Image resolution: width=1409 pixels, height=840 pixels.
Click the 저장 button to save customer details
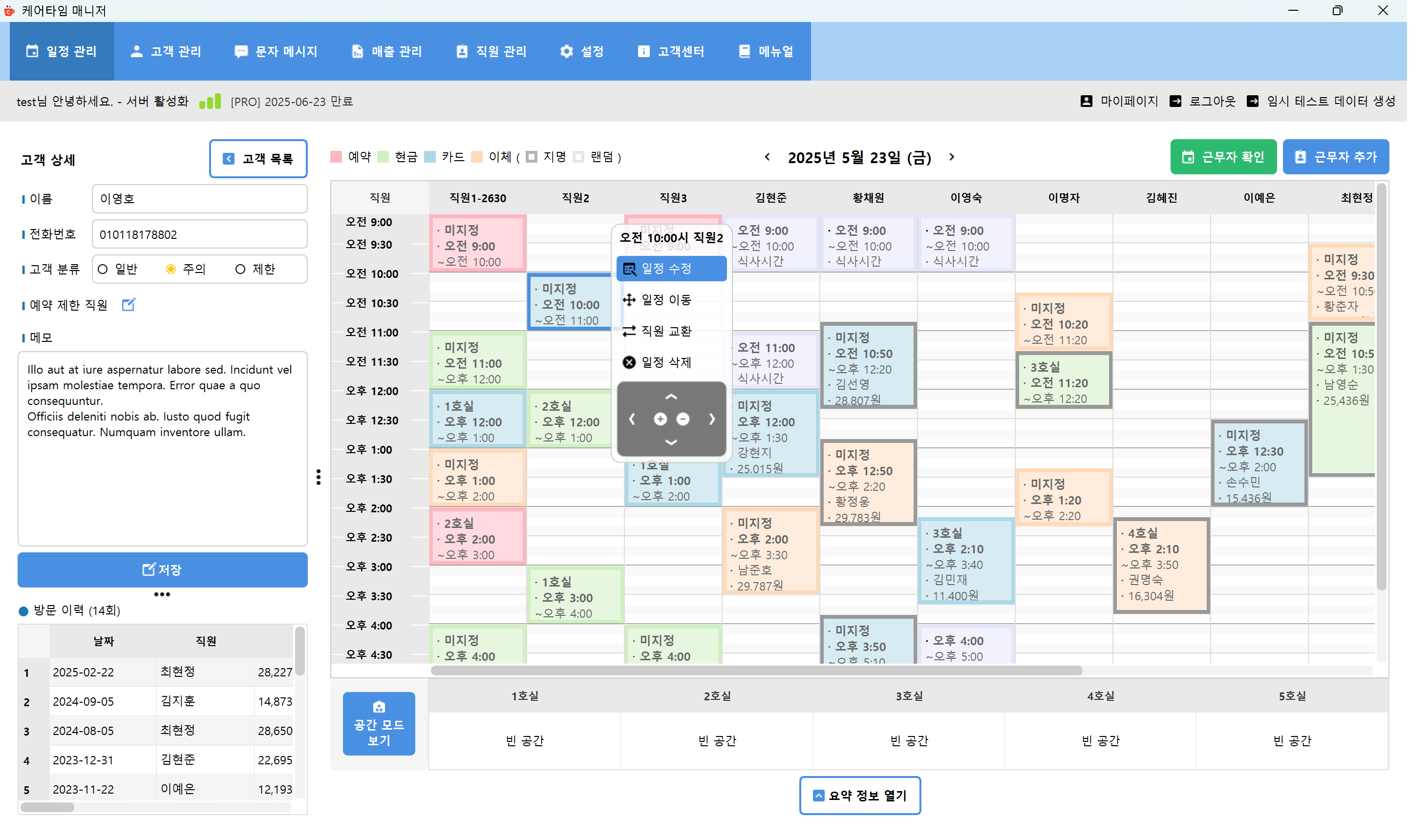click(162, 569)
